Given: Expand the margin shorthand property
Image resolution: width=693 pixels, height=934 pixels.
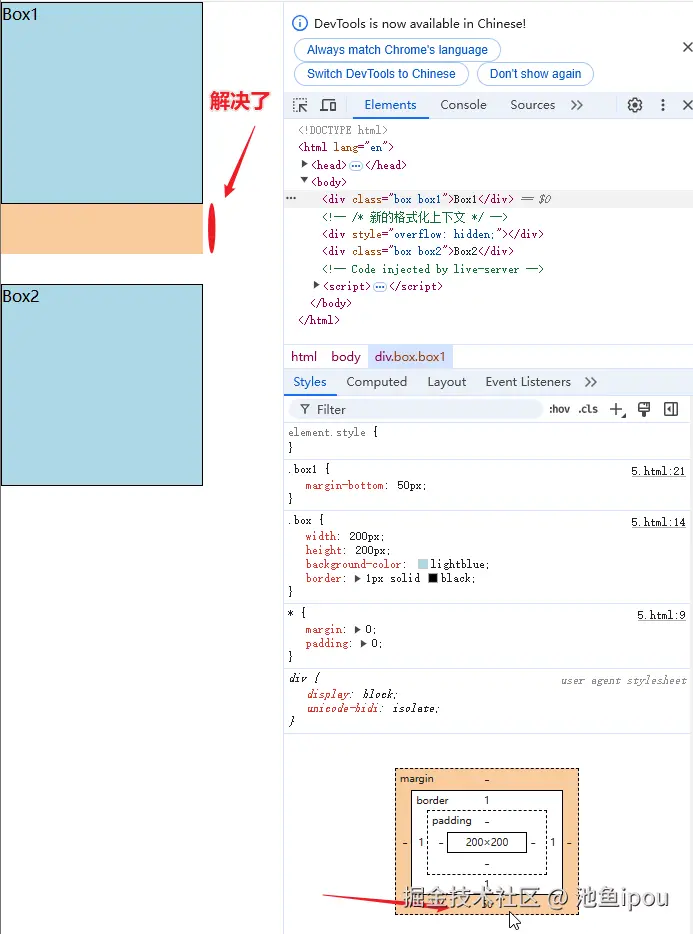Looking at the screenshot, I should tap(358, 630).
